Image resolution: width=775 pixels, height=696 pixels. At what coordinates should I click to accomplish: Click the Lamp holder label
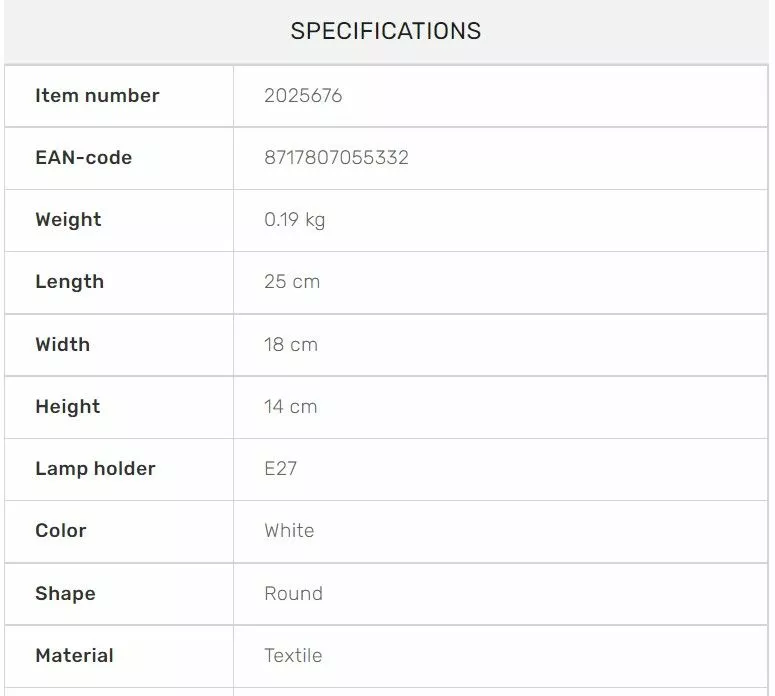(x=95, y=469)
